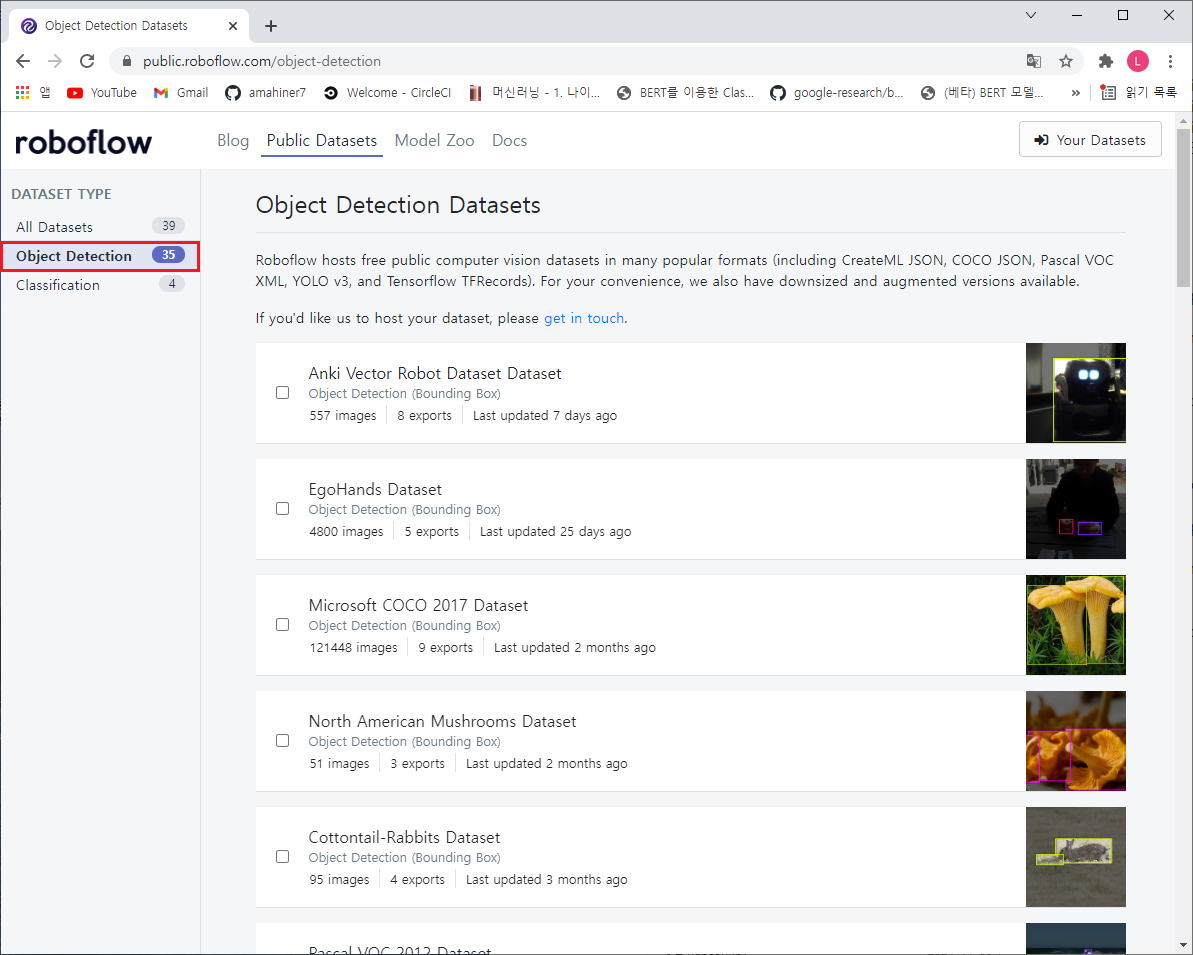Check the Cottontail-Rabbits Dataset checkbox
Screen dimensions: 1193x955
tap(282, 857)
